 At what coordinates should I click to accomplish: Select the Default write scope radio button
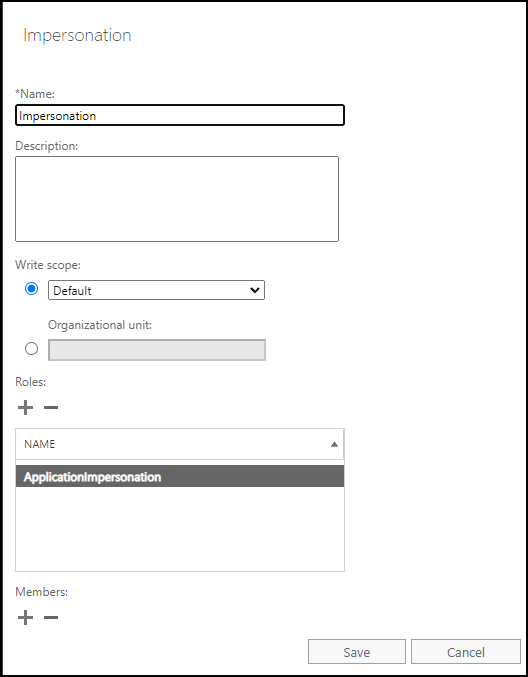[x=32, y=288]
